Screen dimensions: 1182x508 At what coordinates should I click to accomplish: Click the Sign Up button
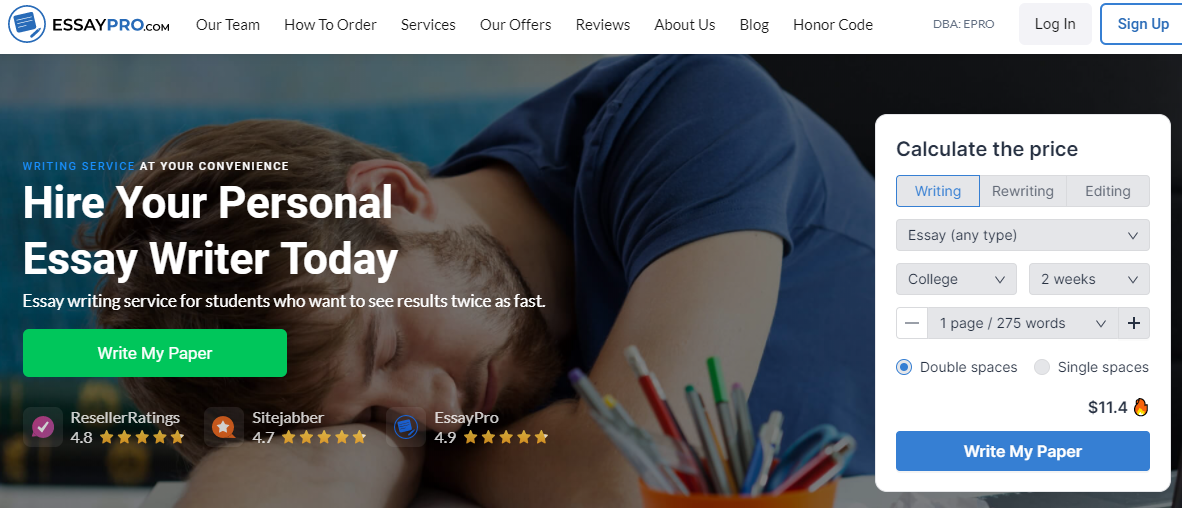tap(1143, 24)
